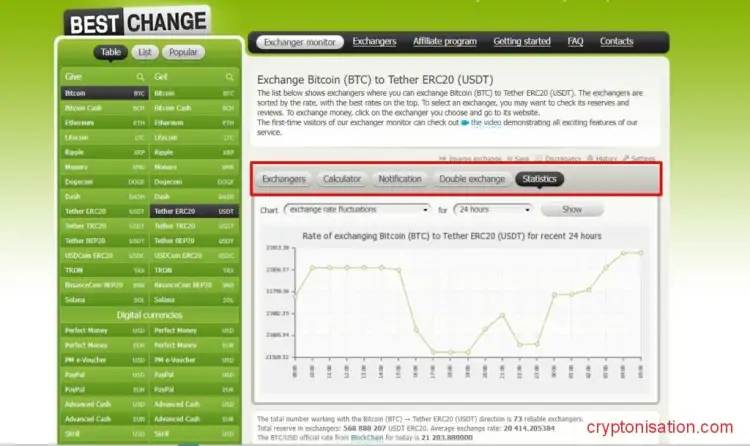Select TRON in the Get column
This screenshot has height=446, width=750.
point(194,270)
